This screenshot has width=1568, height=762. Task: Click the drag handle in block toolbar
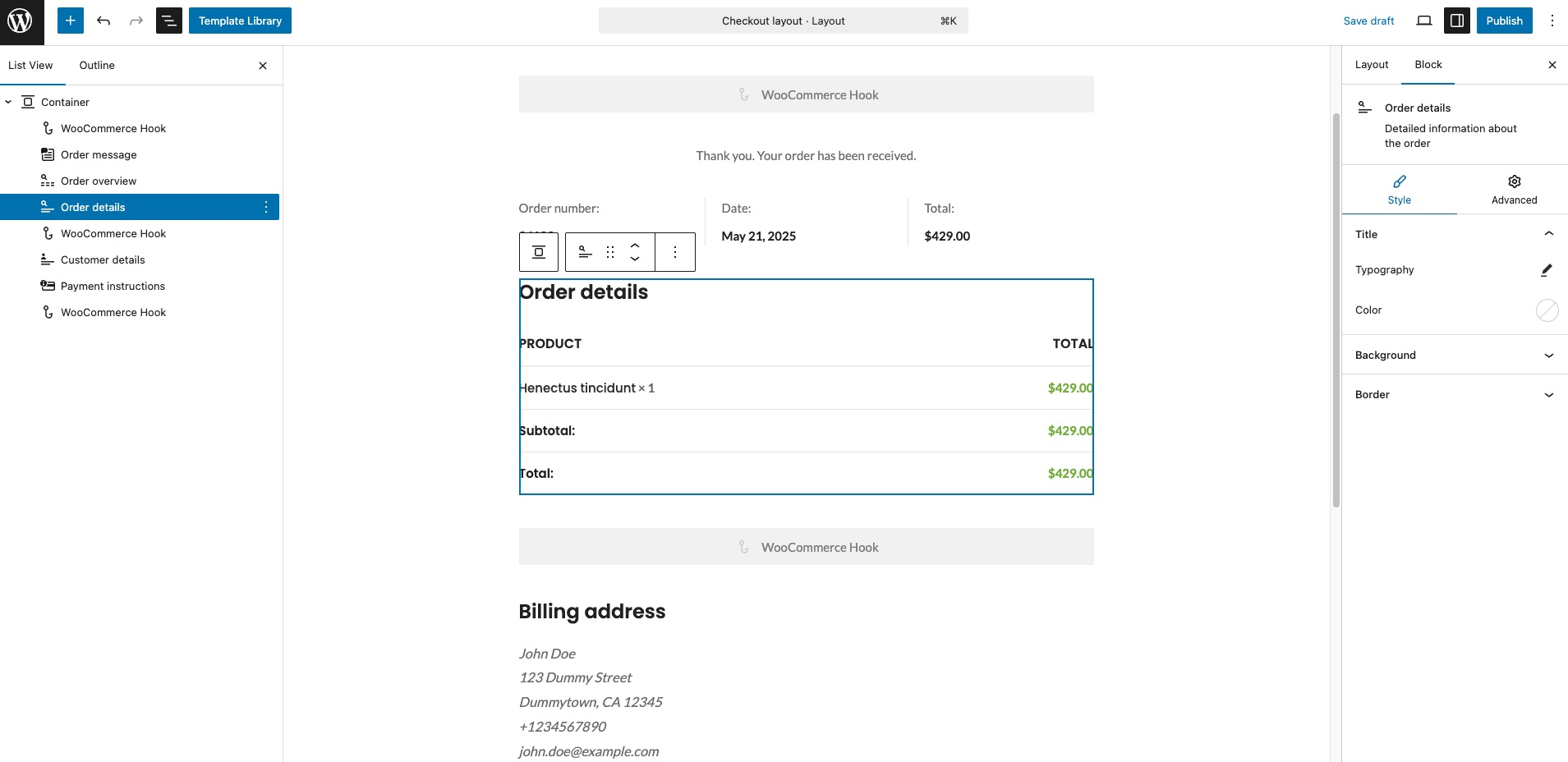click(x=610, y=252)
